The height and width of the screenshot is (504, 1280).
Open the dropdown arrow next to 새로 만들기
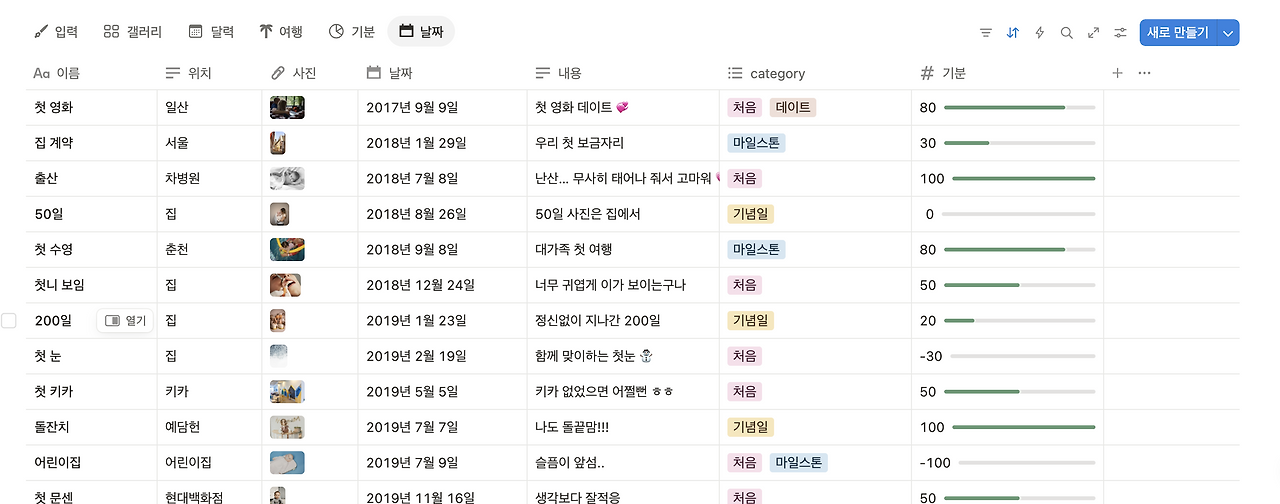[x=1229, y=32]
